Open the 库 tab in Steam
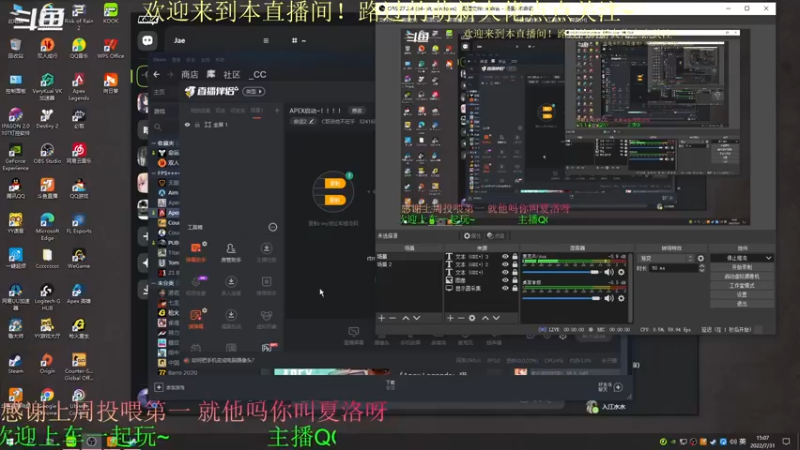The image size is (800, 450). click(x=211, y=74)
